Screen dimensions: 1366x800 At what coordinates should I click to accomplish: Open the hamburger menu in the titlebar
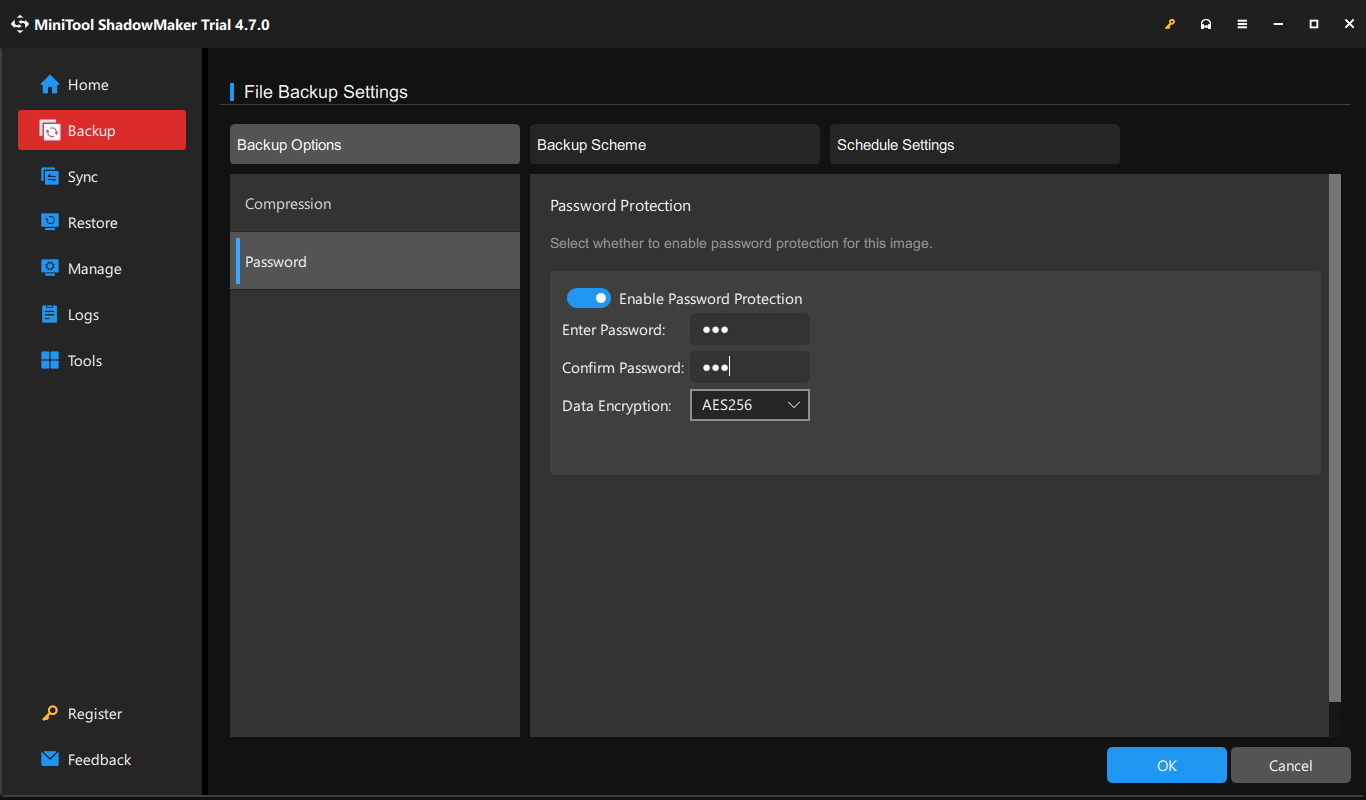(x=1242, y=23)
